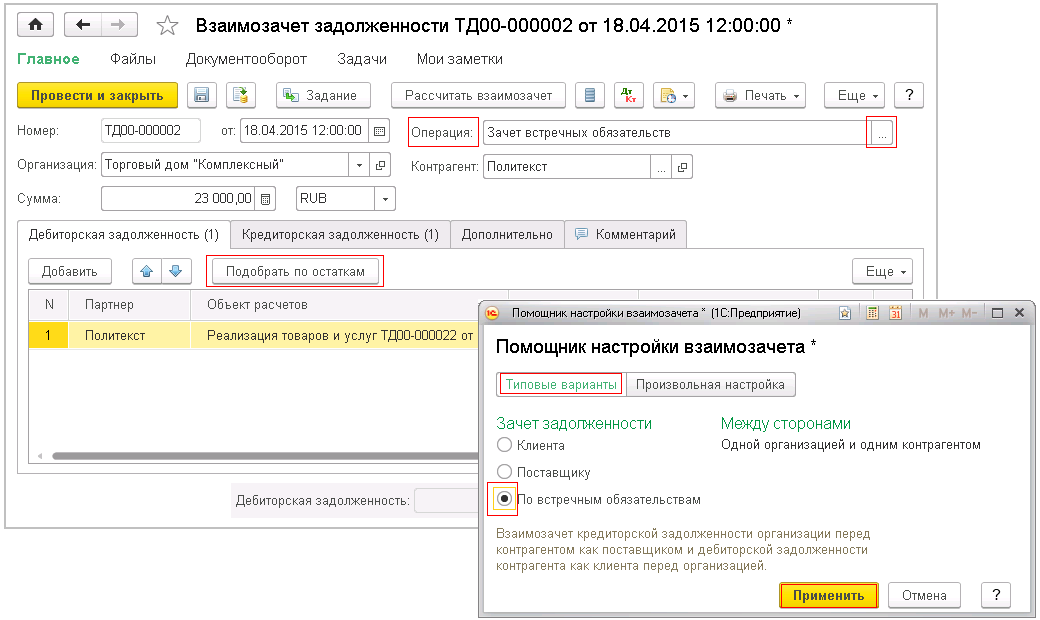This screenshot has width=1040, height=620.
Task: Open the calendar icon in the Помощник title bar
Action: click(x=895, y=313)
